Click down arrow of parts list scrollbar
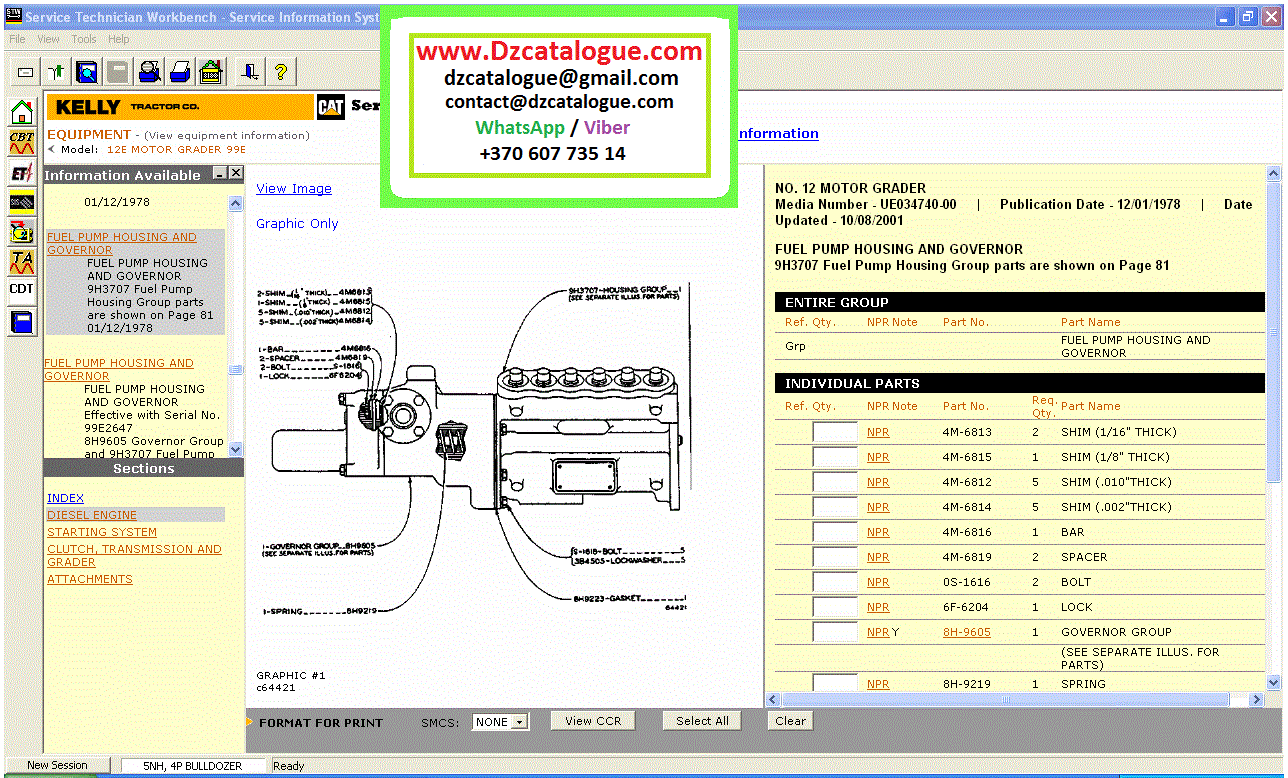 (1273, 682)
